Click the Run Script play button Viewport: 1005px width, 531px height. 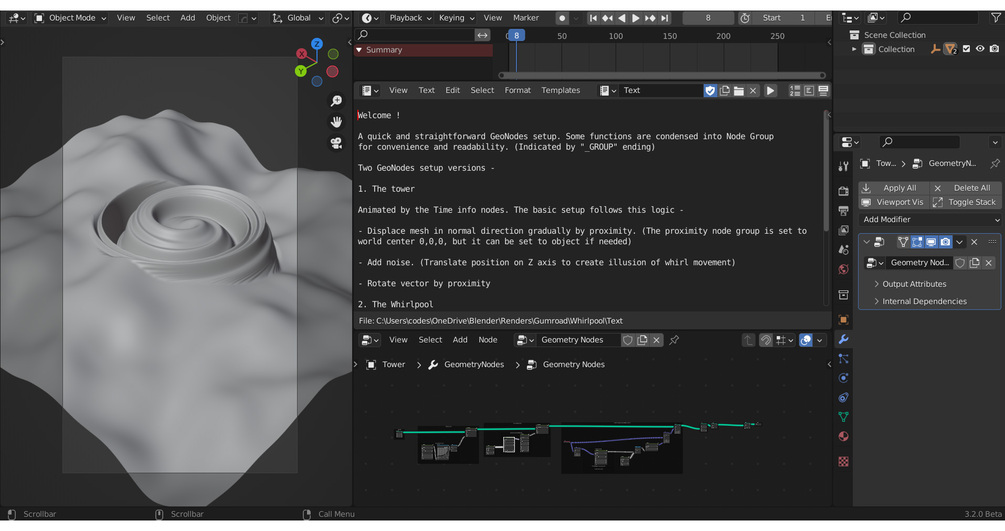[x=770, y=90]
